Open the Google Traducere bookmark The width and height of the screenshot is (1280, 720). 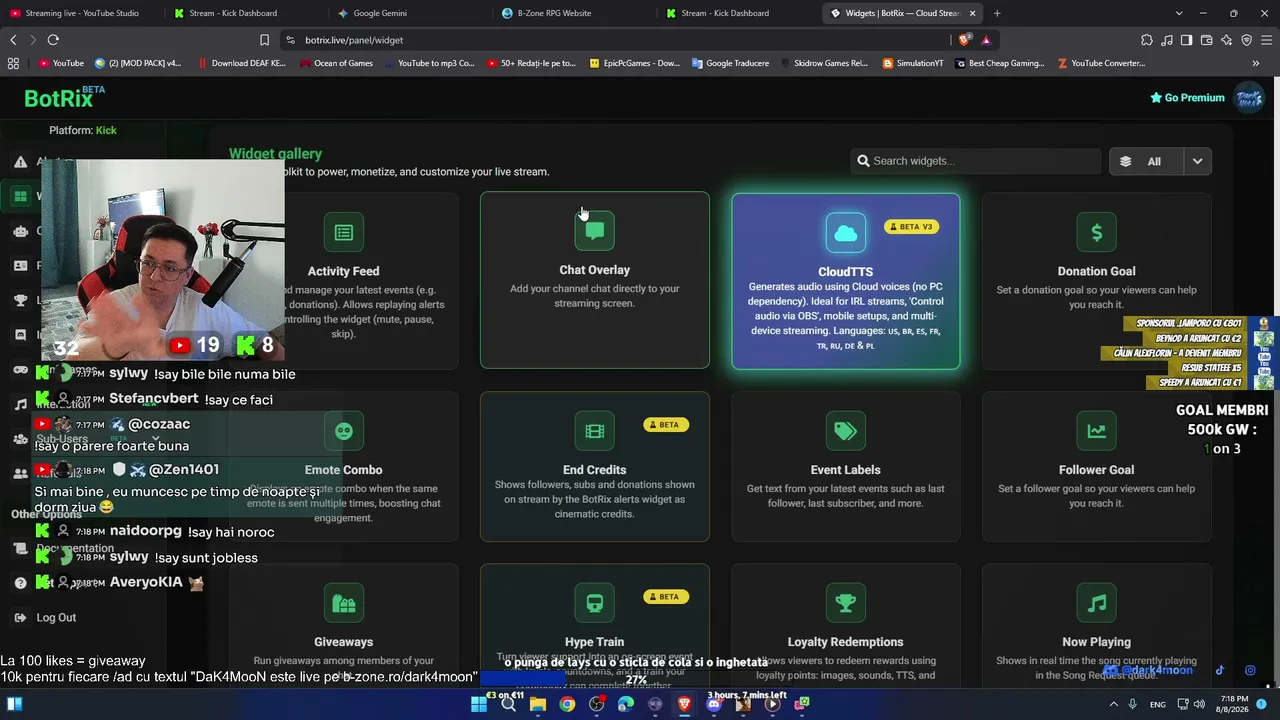[729, 63]
